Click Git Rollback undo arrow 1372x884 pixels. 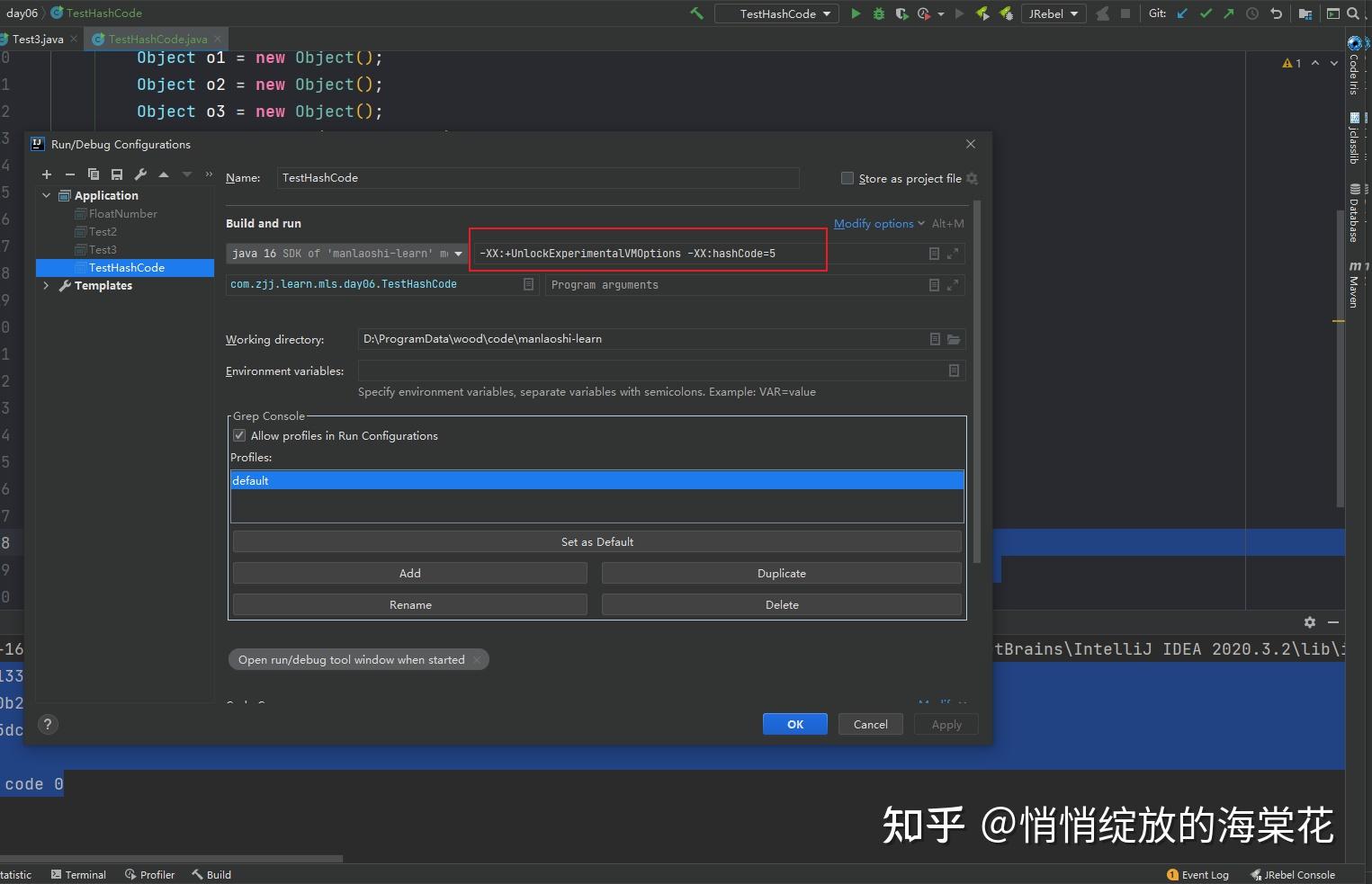[1276, 13]
